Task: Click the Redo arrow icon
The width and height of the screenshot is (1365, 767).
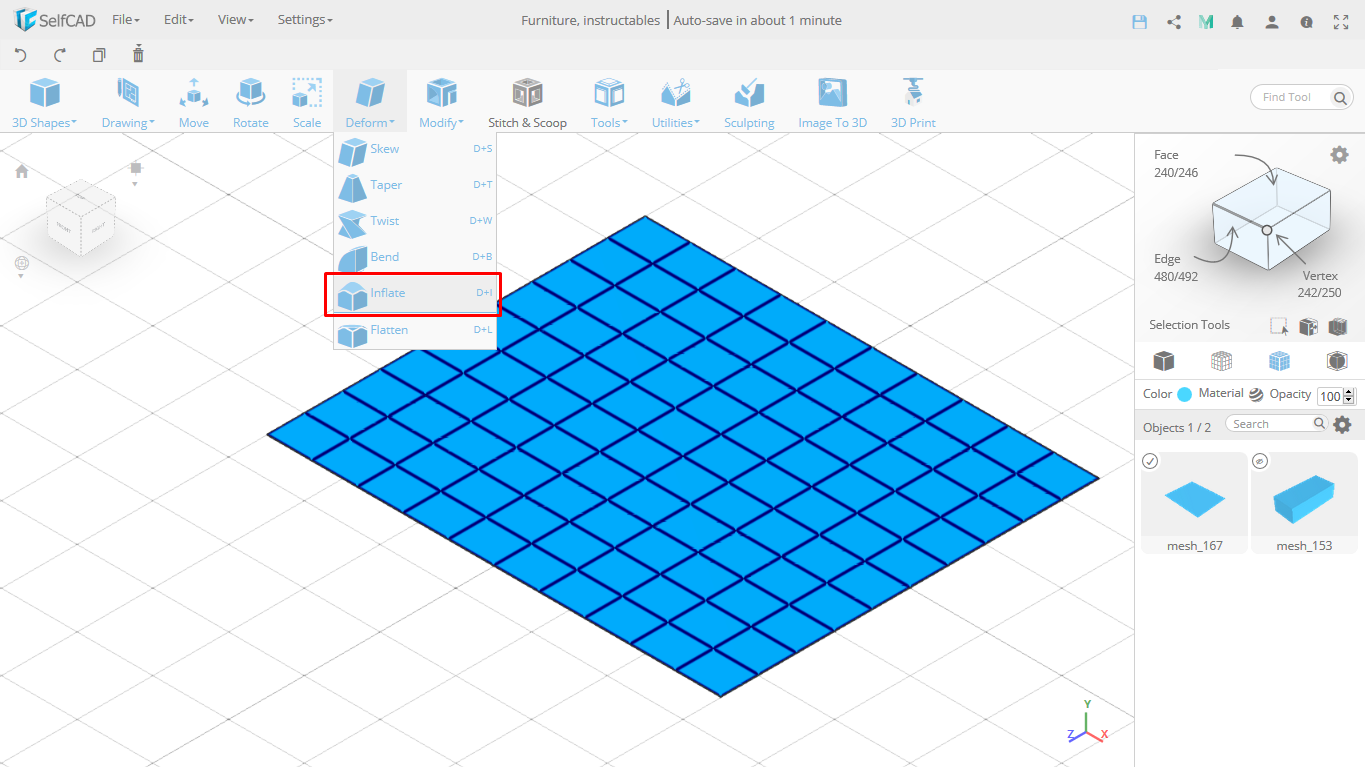Action: point(59,55)
